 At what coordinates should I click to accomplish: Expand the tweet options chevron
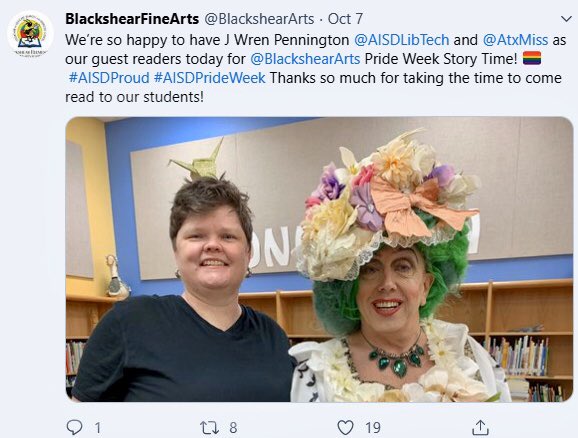[x=566, y=18]
